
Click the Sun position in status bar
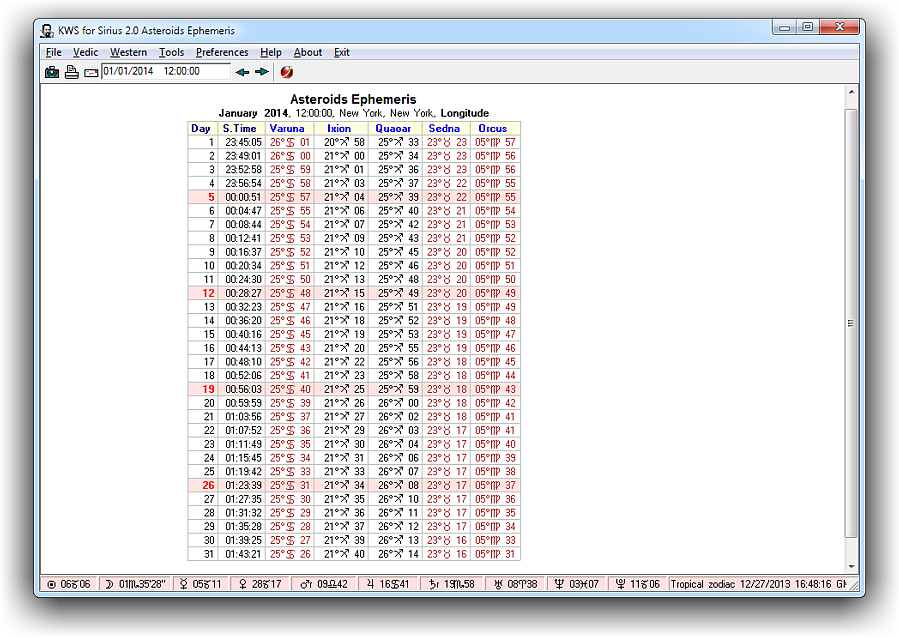69,584
